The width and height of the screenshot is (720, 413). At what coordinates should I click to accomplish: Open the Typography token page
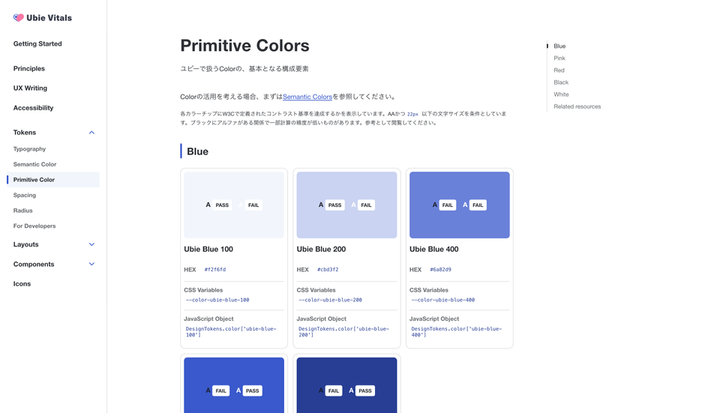pyautogui.click(x=29, y=149)
